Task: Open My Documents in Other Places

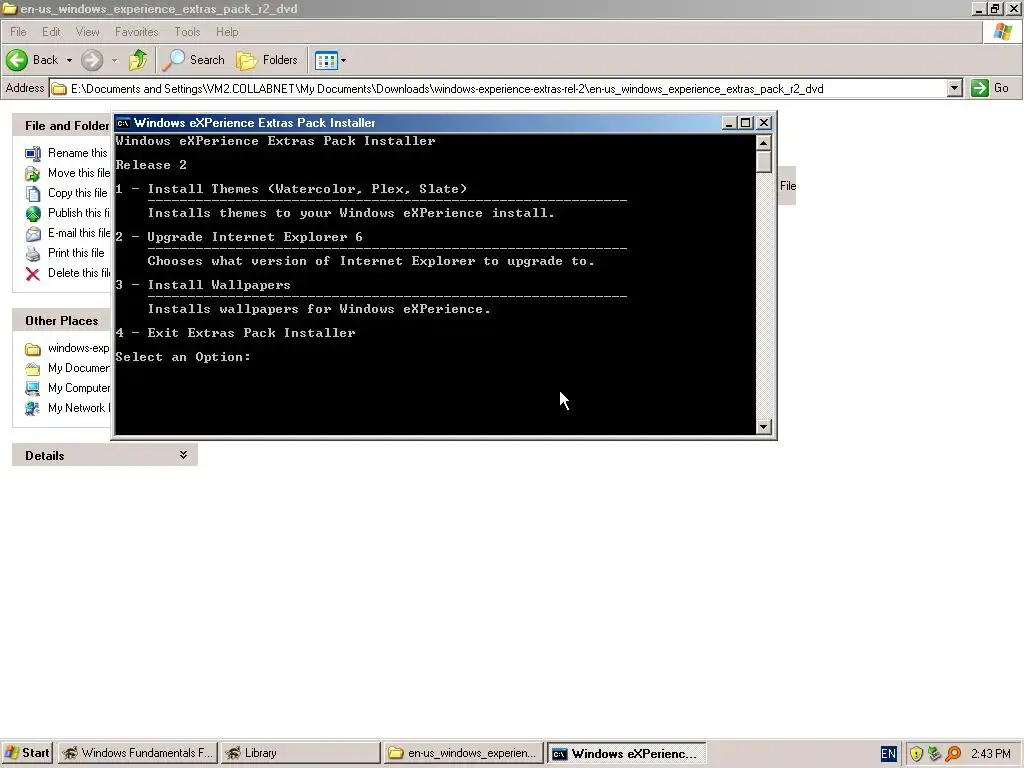Action: pyautogui.click(x=78, y=368)
